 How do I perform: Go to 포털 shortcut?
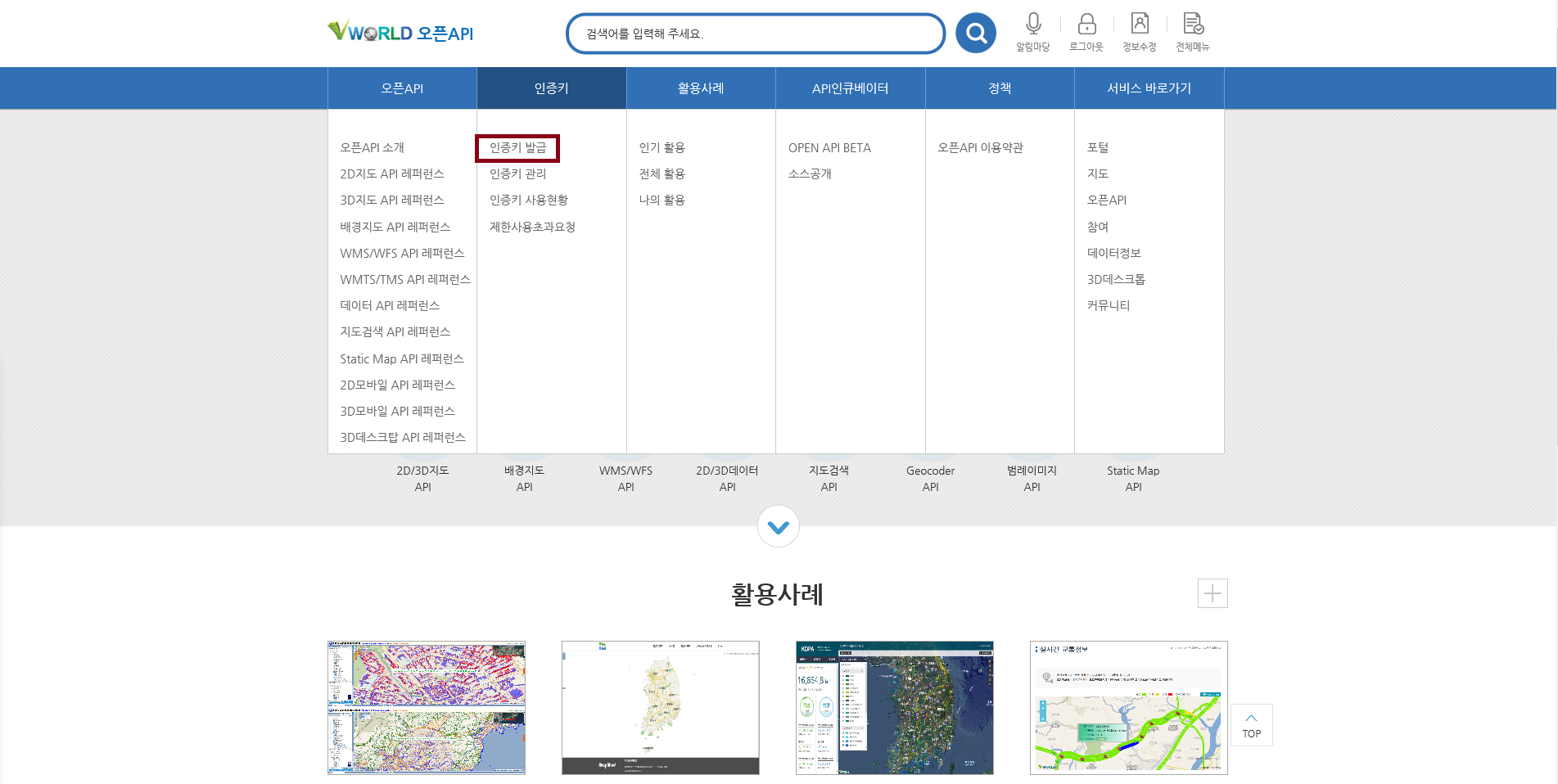coord(1098,148)
